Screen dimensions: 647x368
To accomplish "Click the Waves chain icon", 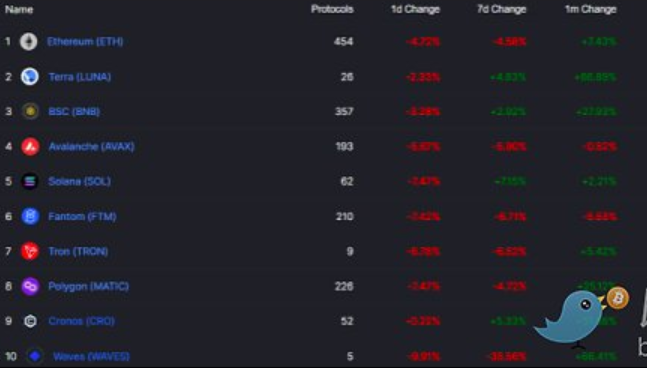I will (35, 356).
